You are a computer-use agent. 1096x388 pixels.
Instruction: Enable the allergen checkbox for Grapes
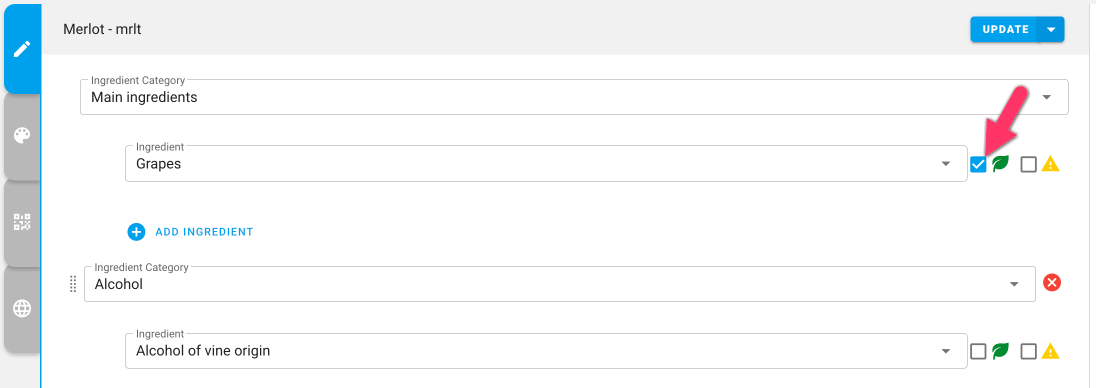[x=1028, y=164]
